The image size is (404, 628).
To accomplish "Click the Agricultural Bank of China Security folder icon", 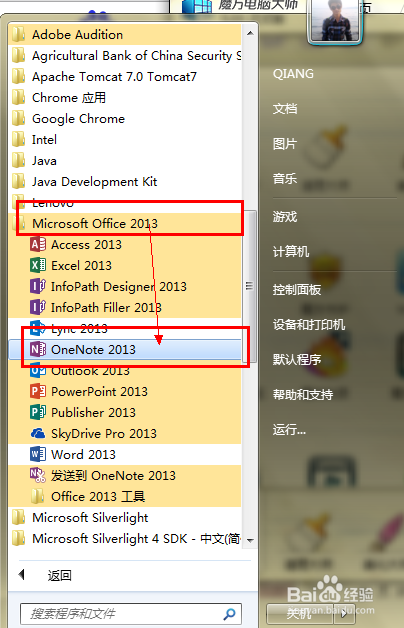I will (x=18, y=56).
